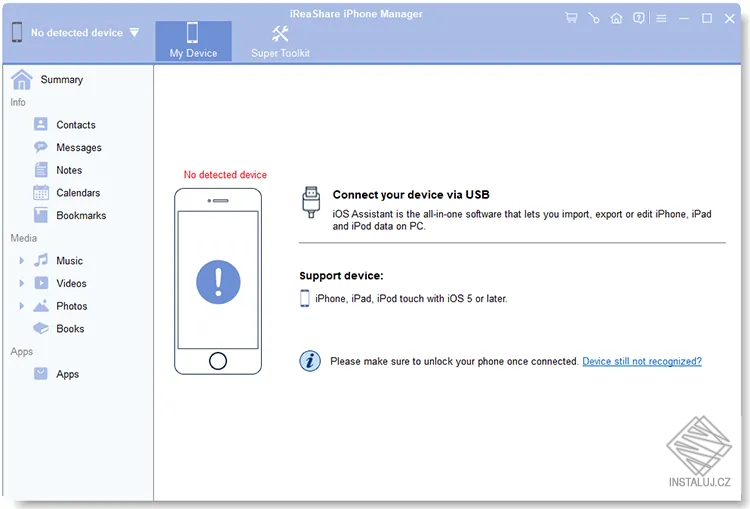
Task: Click the USB connector icon
Action: click(x=311, y=202)
